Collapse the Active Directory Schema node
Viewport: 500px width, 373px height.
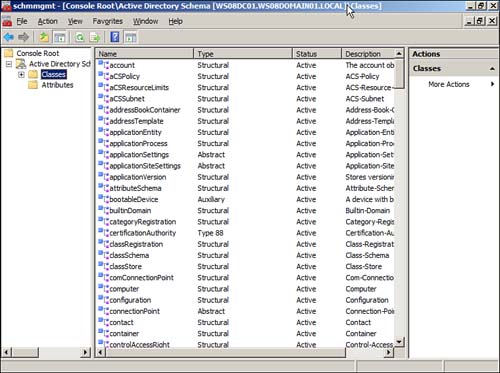click(9, 64)
